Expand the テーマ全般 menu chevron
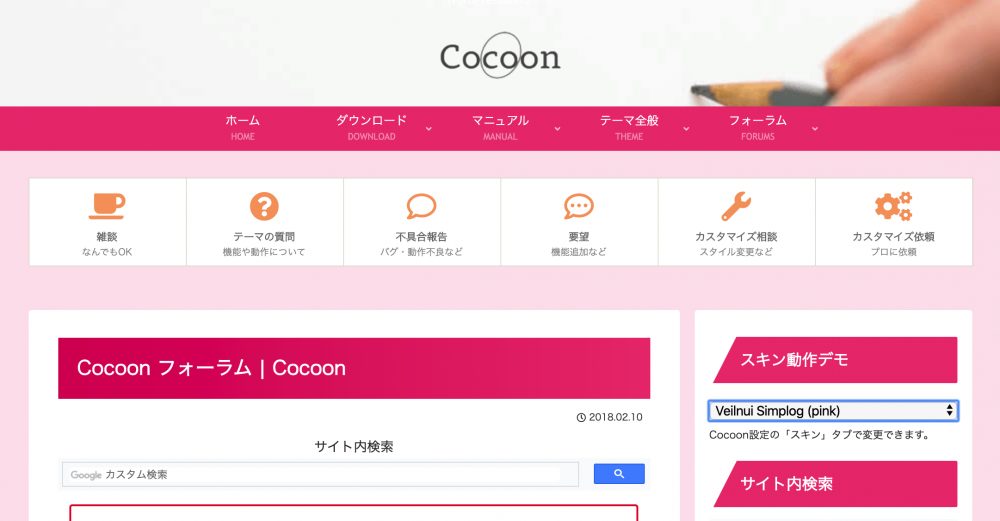The height and width of the screenshot is (521, 1000). click(x=686, y=129)
